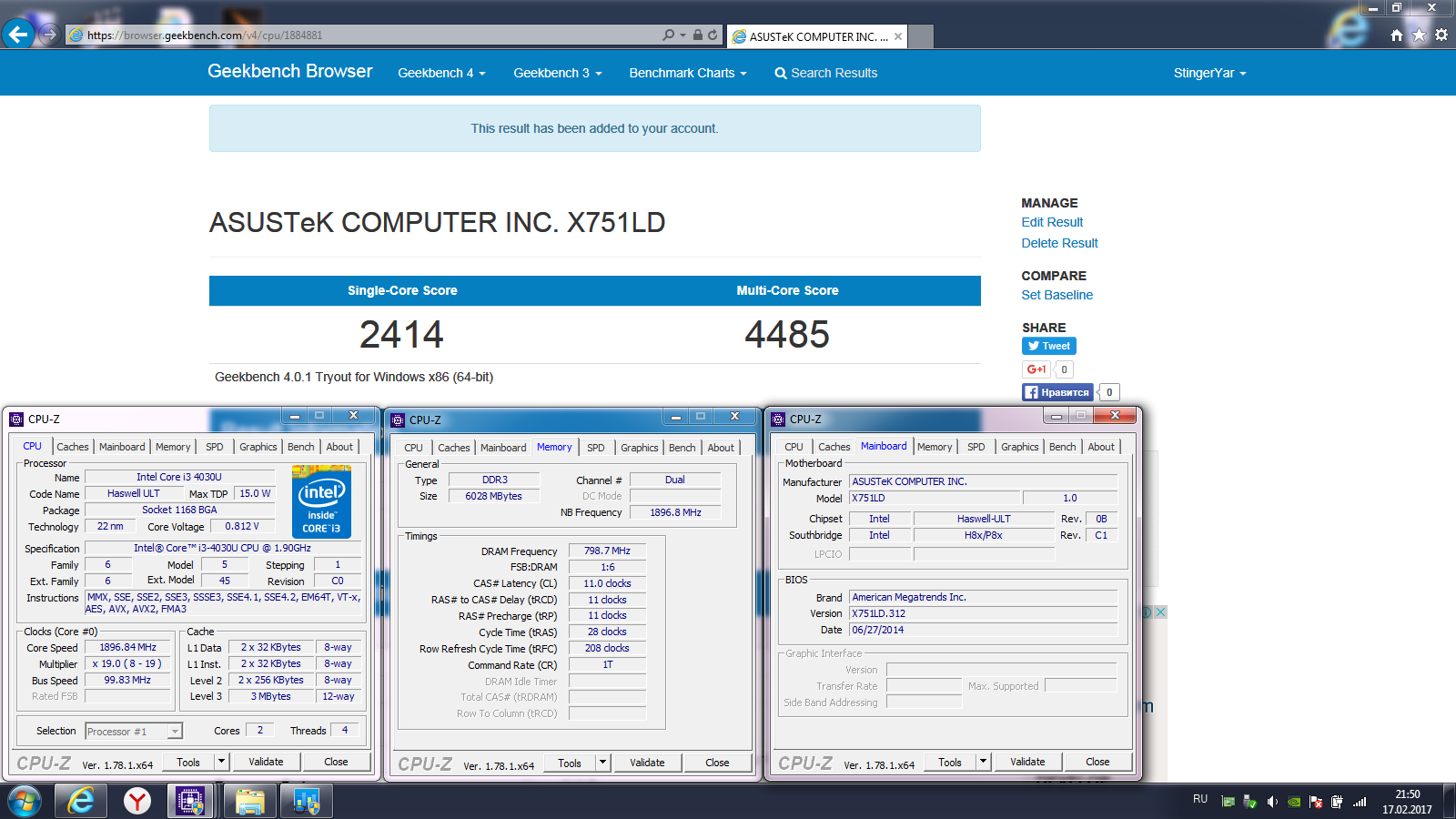The width and height of the screenshot is (1456, 819).
Task: Open the Benchmark Charts dropdown menu
Action: pyautogui.click(x=688, y=73)
